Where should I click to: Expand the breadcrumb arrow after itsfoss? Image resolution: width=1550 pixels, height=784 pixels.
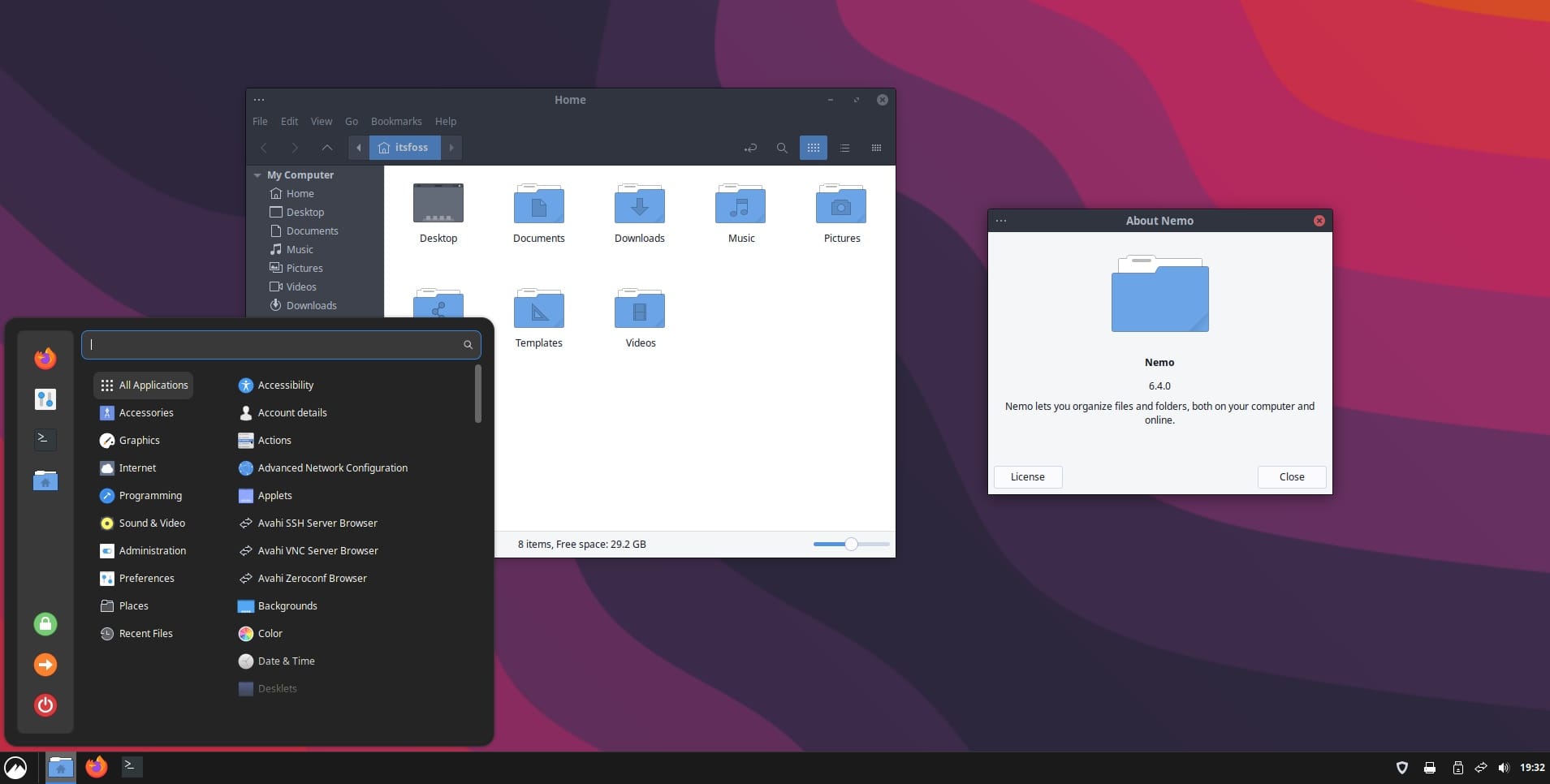click(452, 148)
